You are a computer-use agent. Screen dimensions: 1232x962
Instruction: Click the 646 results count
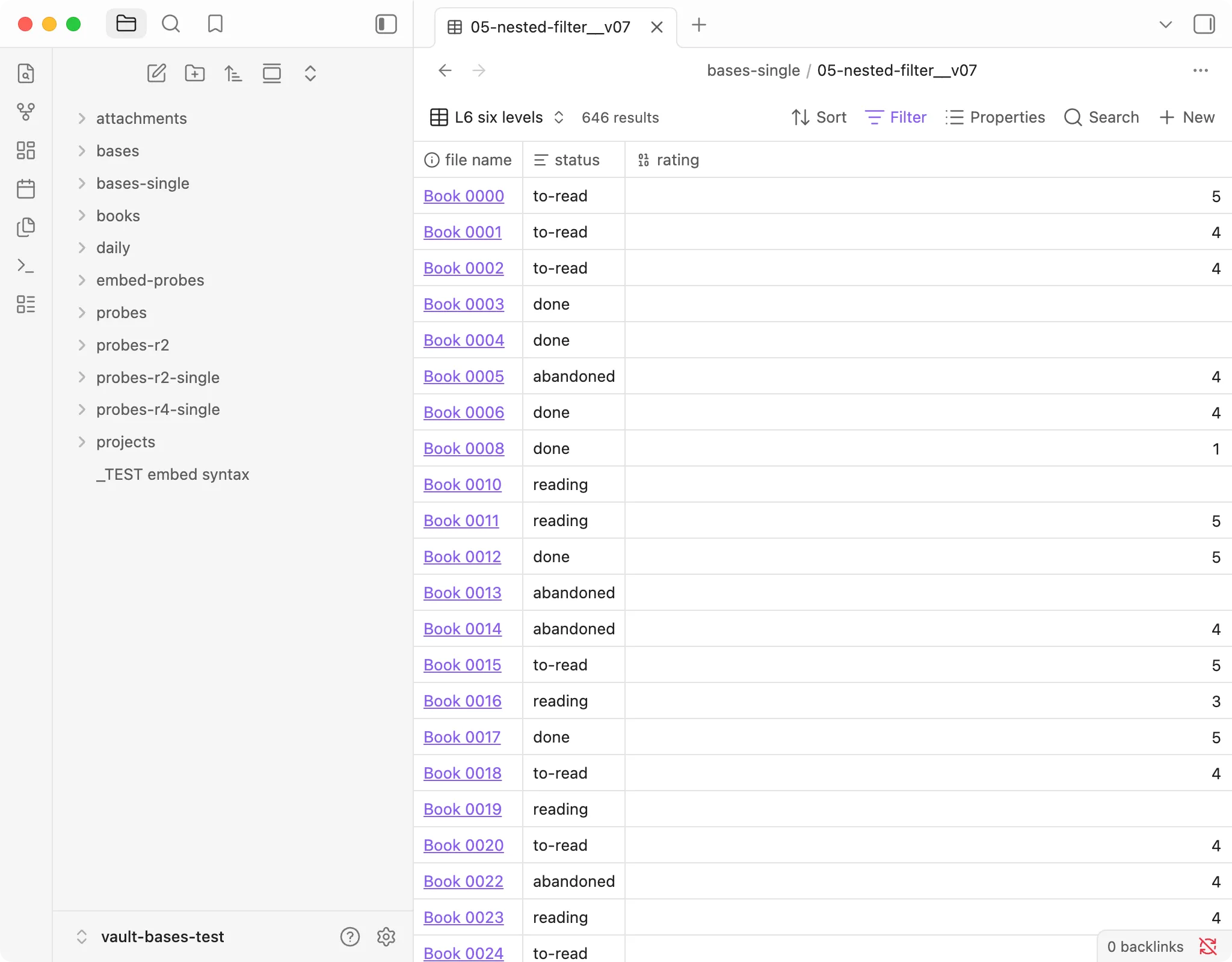[620, 117]
